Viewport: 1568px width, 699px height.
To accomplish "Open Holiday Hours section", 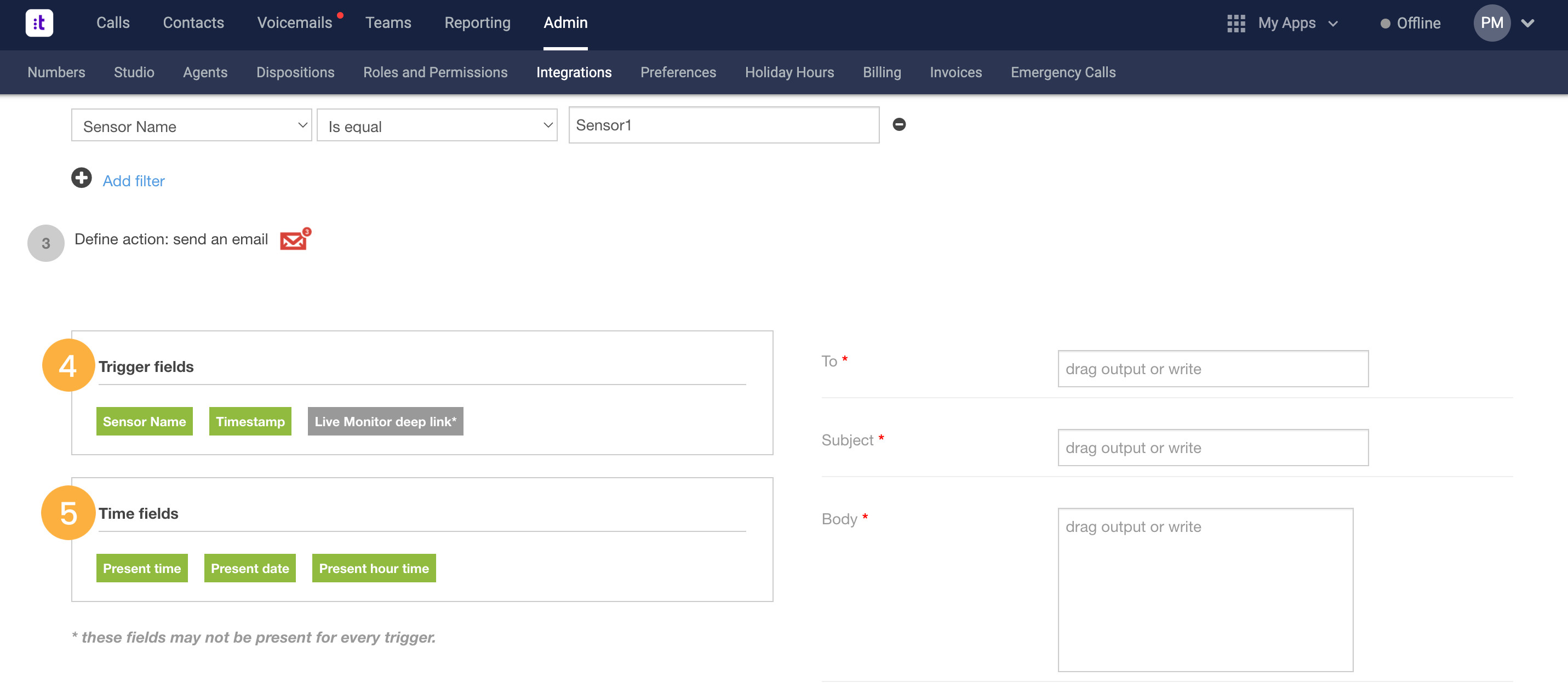I will (x=789, y=72).
